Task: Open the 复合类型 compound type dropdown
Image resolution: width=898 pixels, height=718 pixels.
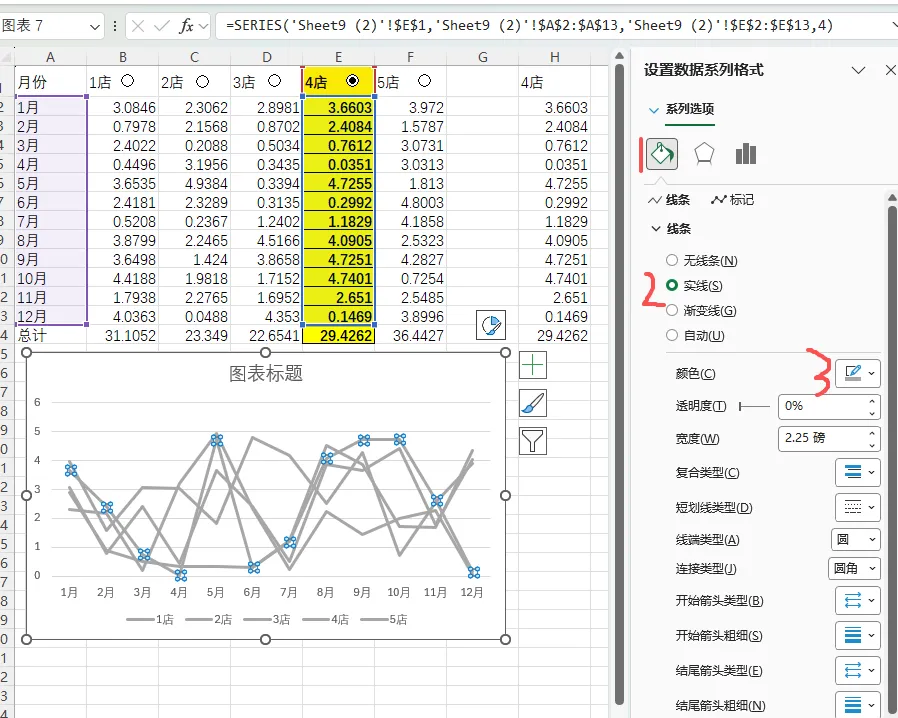Action: tap(857, 472)
